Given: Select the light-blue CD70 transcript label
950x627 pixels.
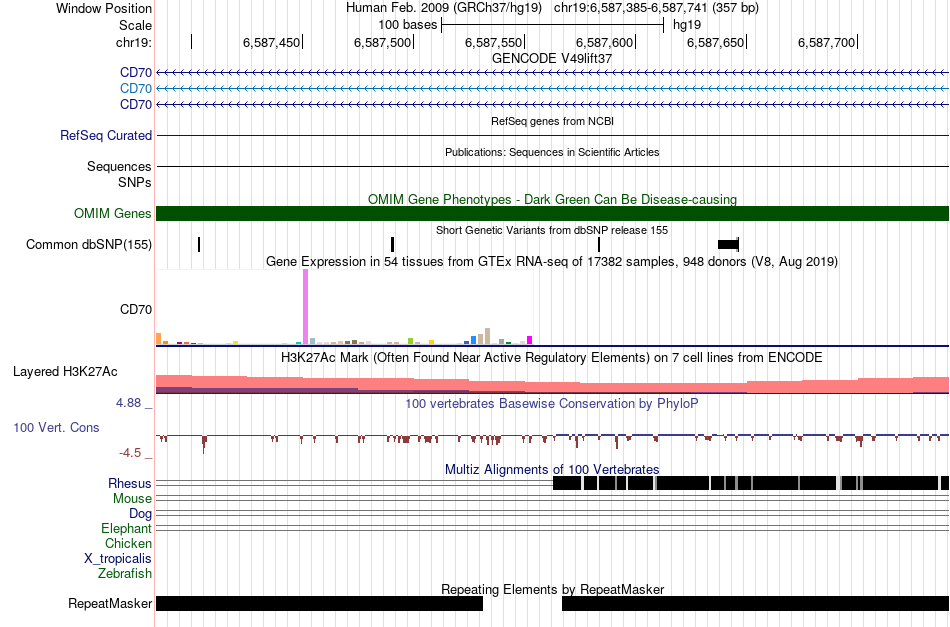Looking at the screenshot, I should [136, 88].
